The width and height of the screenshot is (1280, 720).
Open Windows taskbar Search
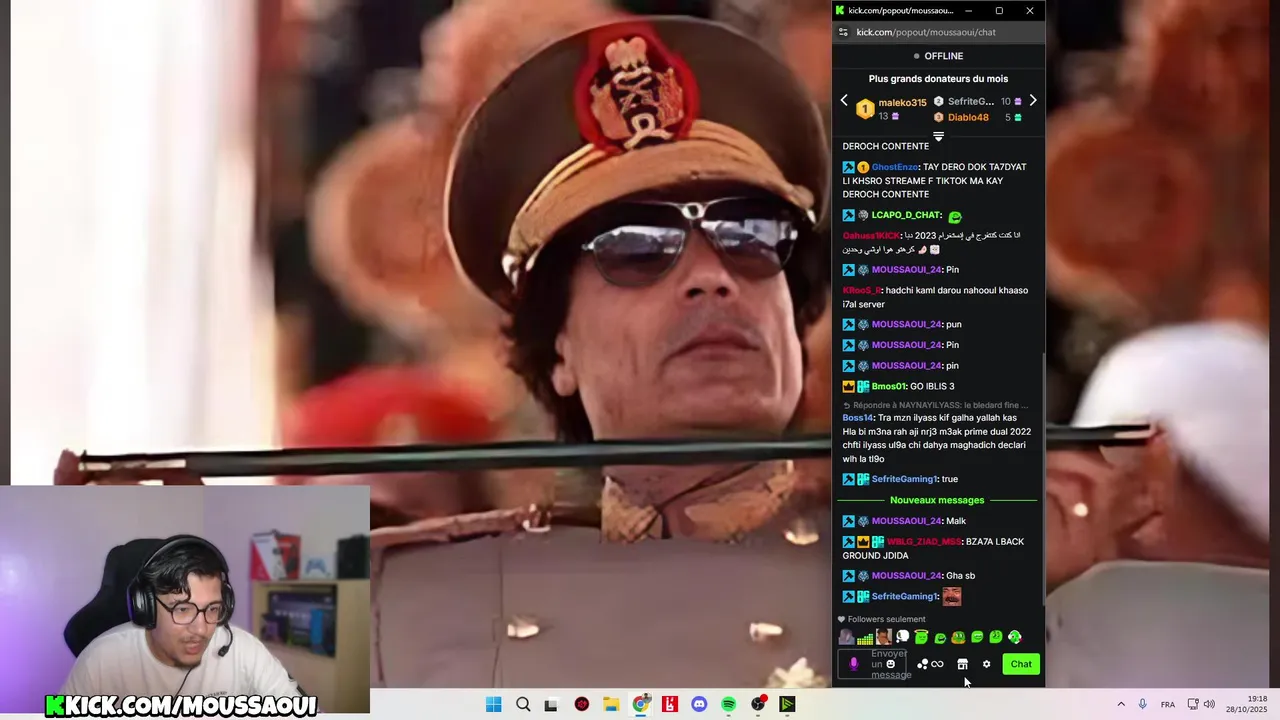coord(523,704)
